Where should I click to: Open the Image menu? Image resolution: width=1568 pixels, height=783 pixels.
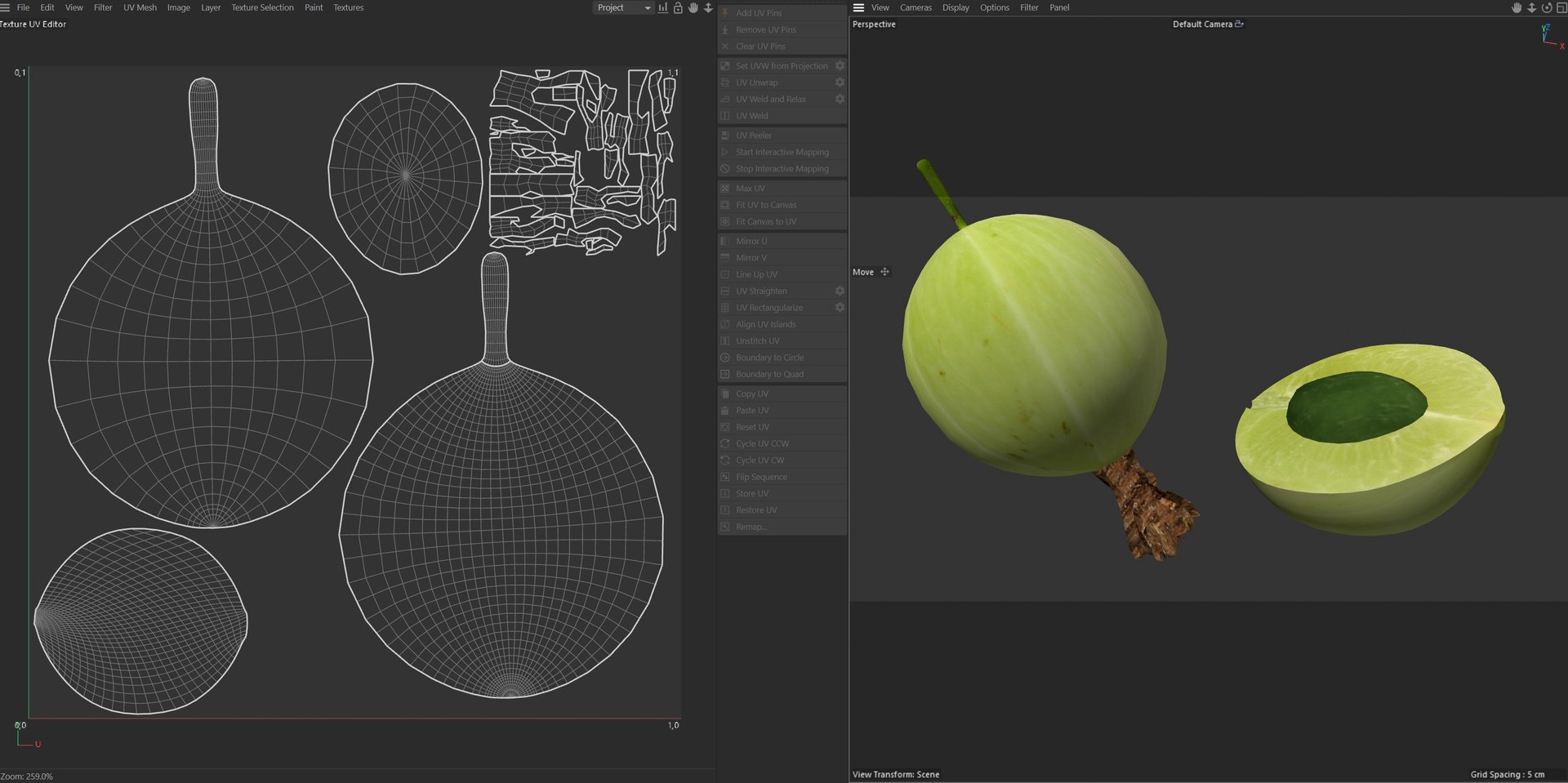pyautogui.click(x=179, y=7)
